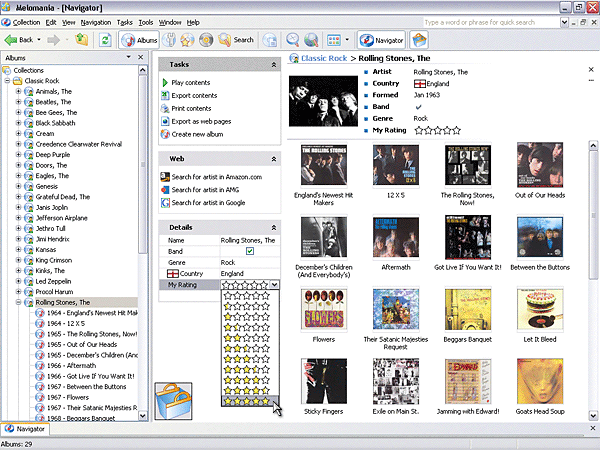600x450 pixels.
Task: Open the Flowers album thumbnail
Action: [x=324, y=309]
